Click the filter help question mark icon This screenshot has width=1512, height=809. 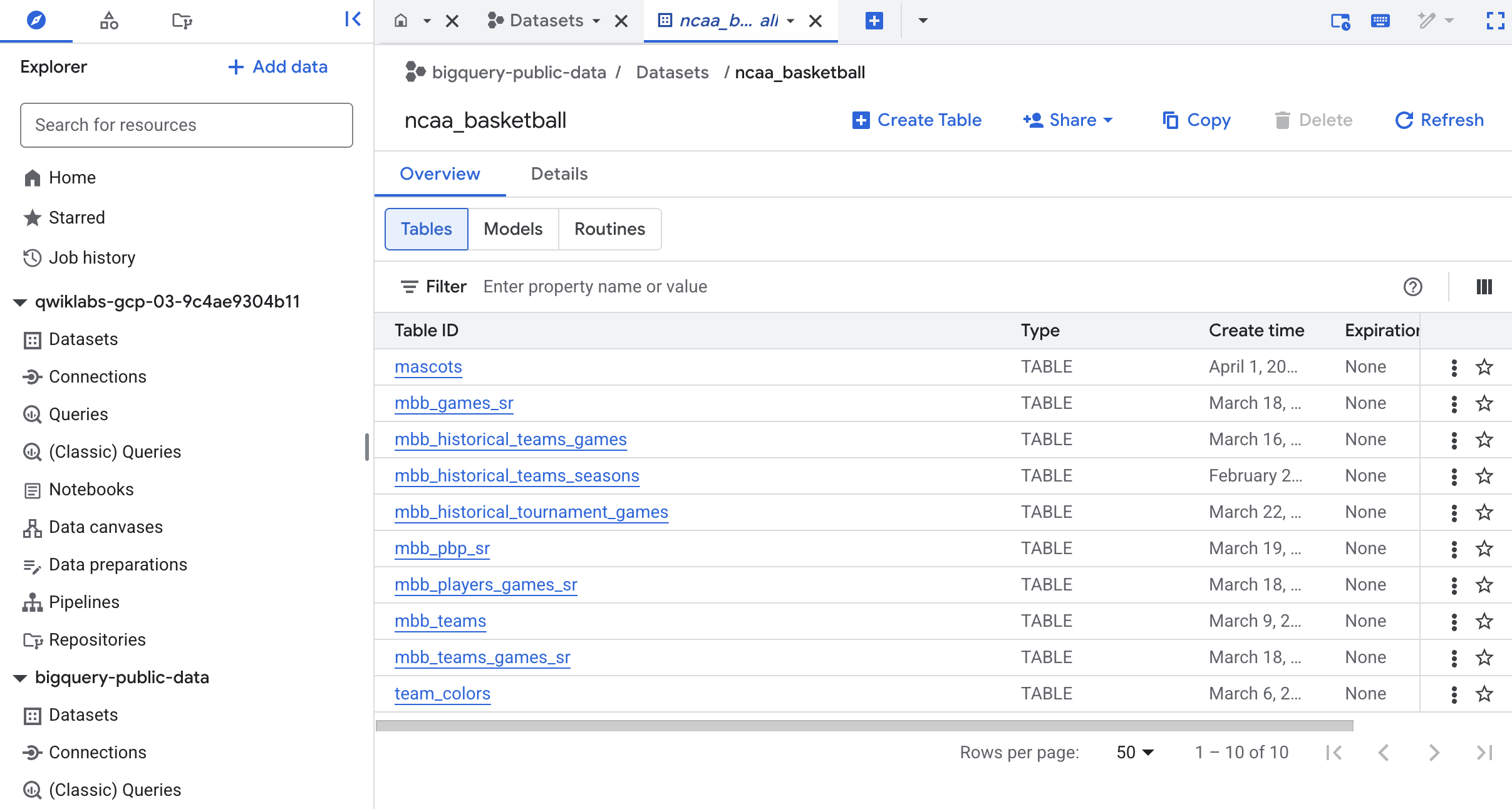(1412, 287)
